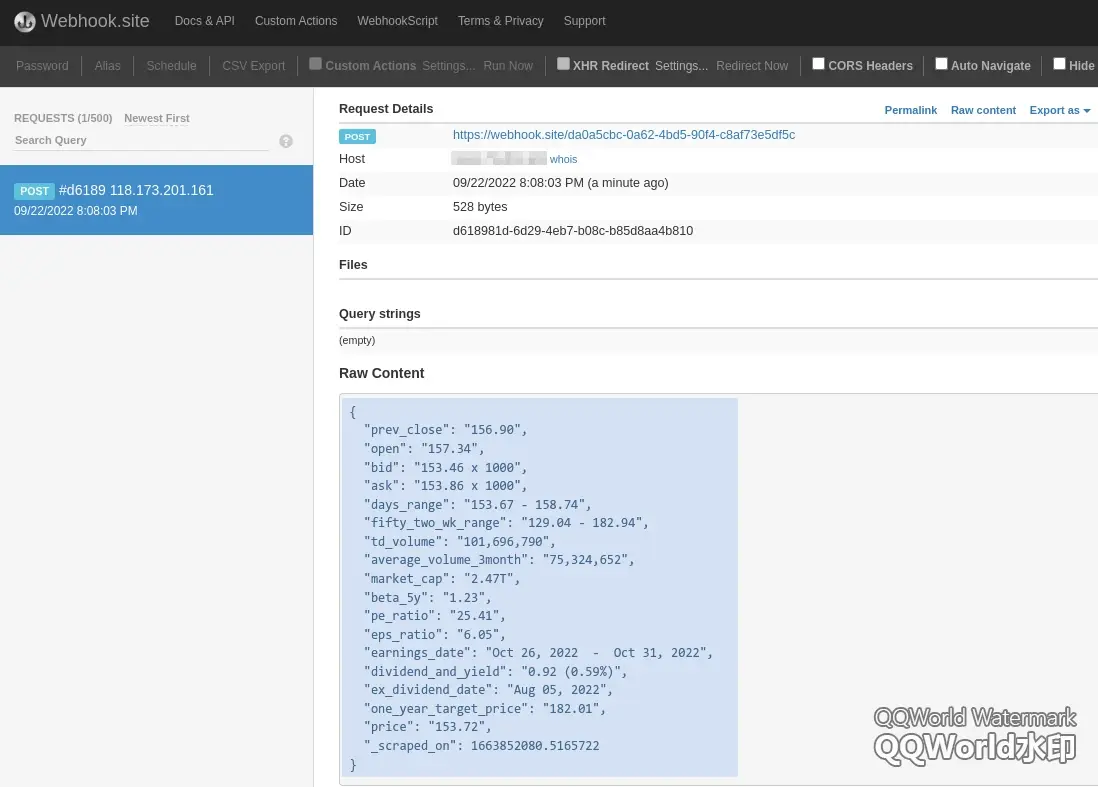Click Alias toolbar option
The image size is (1098, 787).
(107, 66)
